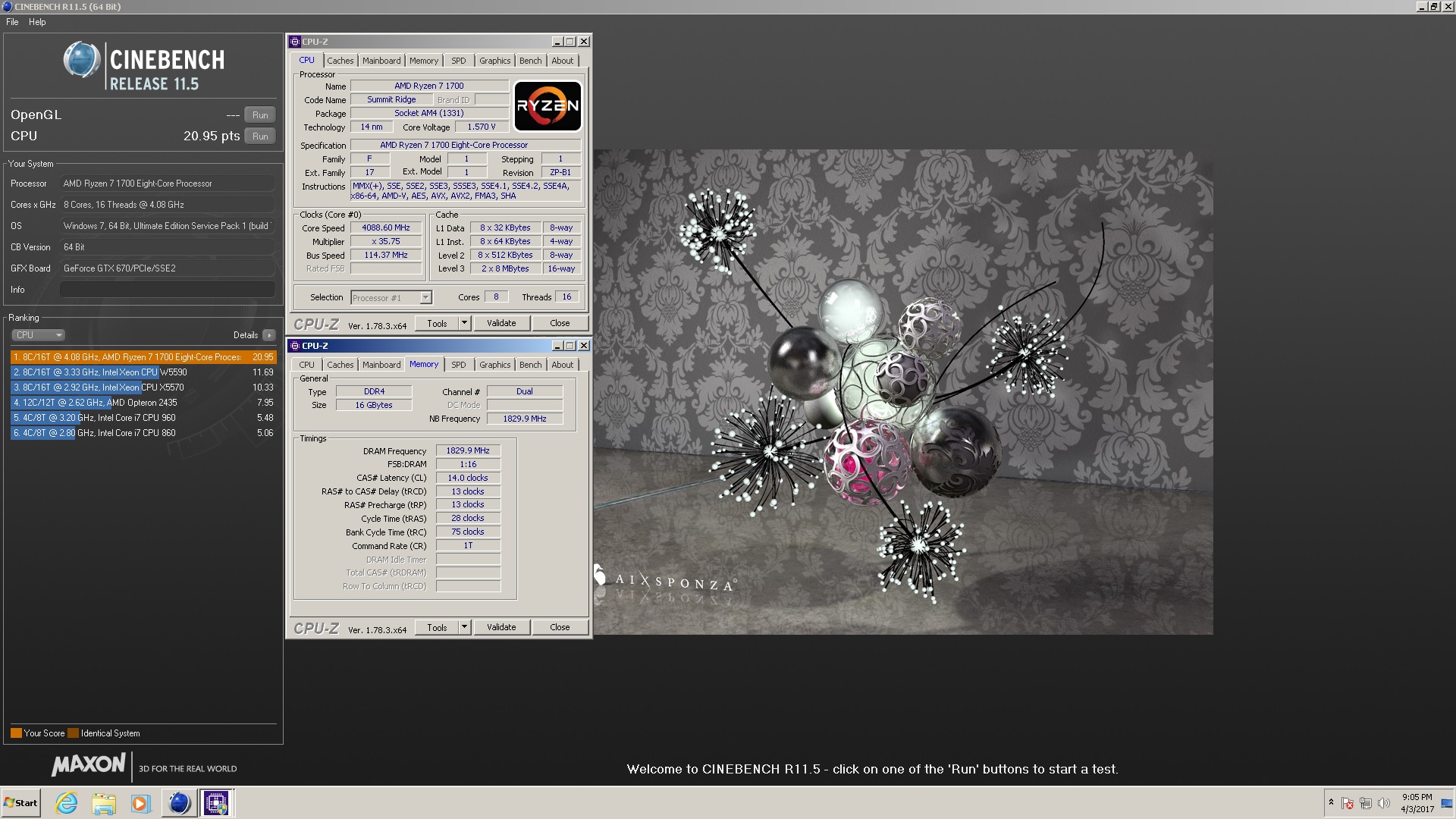This screenshot has width=1456, height=819.
Task: Run the CPU benchmark test
Action: pyautogui.click(x=260, y=136)
